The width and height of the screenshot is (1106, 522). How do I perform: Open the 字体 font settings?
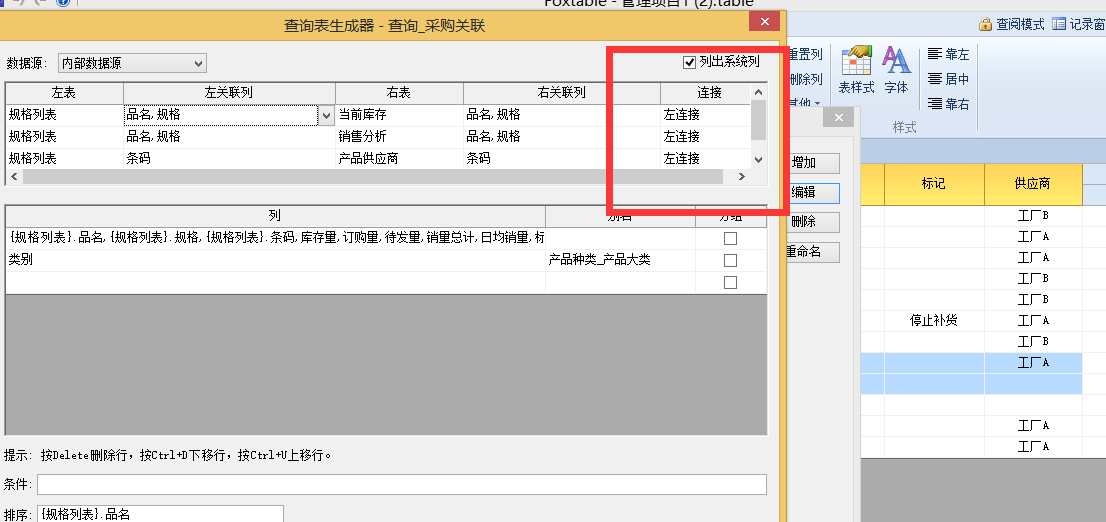(x=896, y=70)
